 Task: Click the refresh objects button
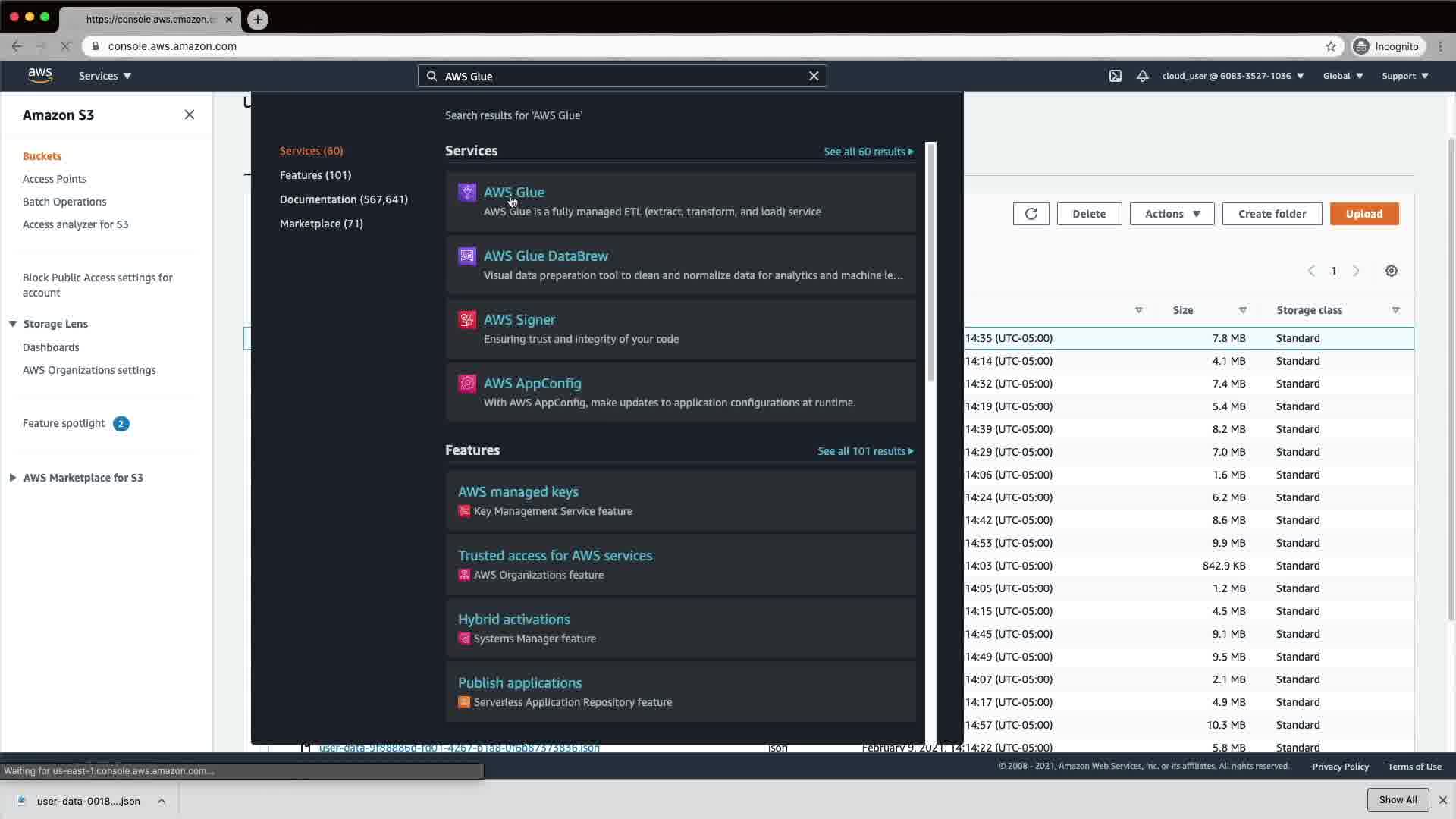[x=1031, y=214]
